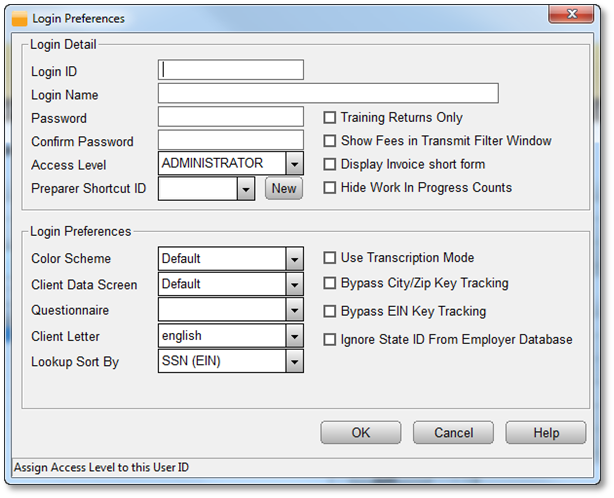
Task: Change Client Letter language dropdown
Action: 294,336
